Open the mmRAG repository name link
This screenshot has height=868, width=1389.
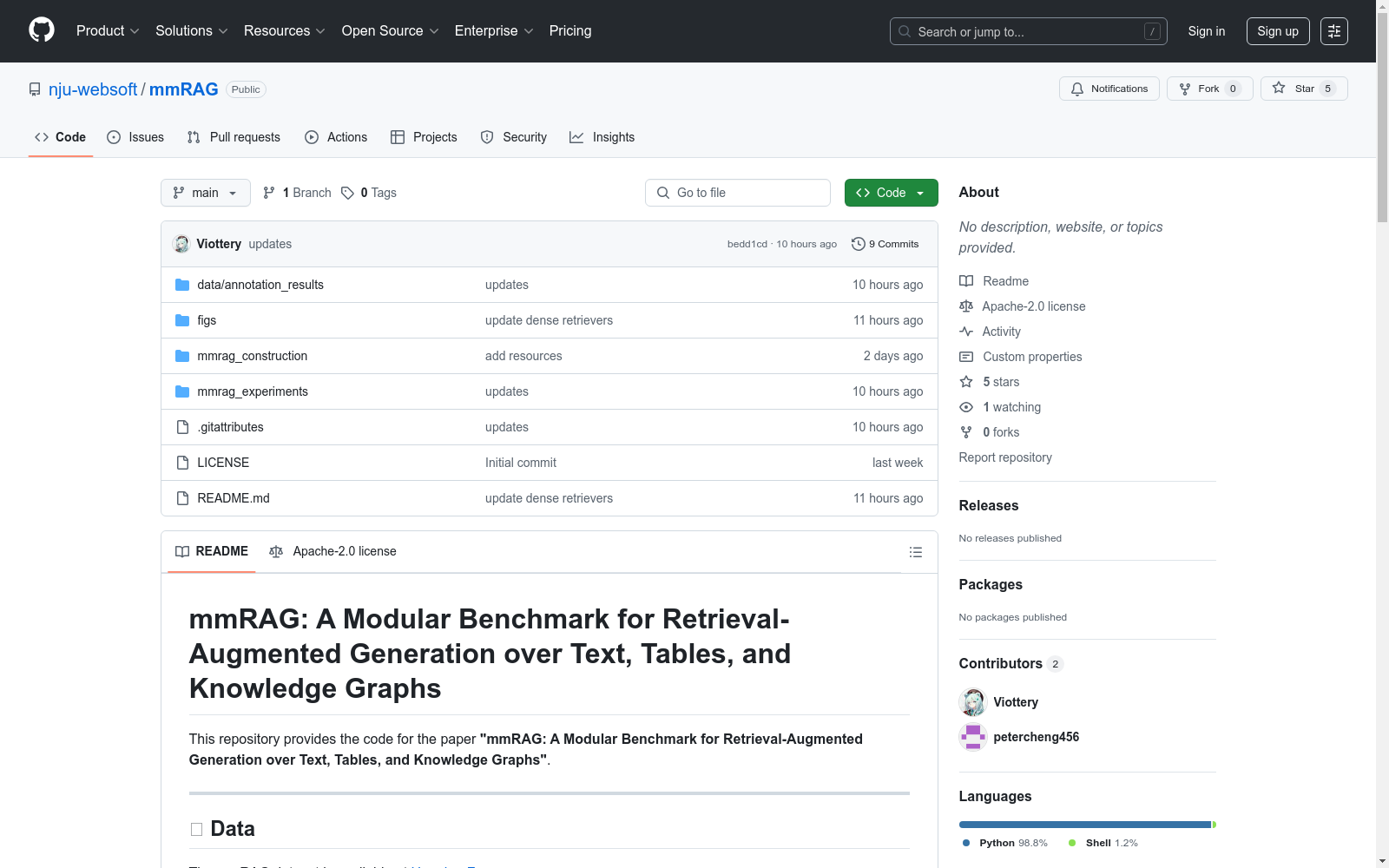pyautogui.click(x=184, y=89)
